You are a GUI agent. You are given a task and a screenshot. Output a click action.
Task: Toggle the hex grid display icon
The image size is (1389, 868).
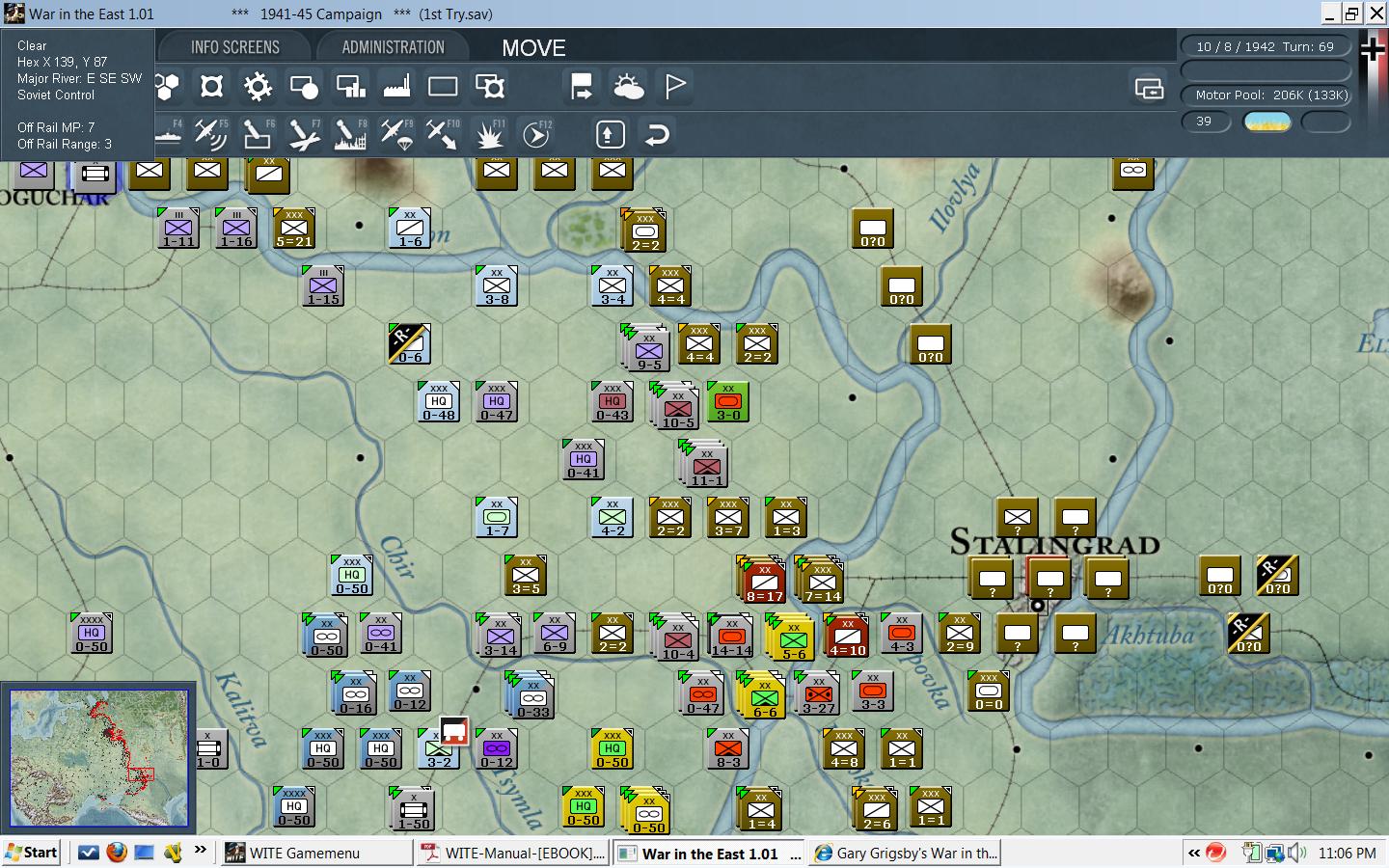pyautogui.click(x=167, y=87)
